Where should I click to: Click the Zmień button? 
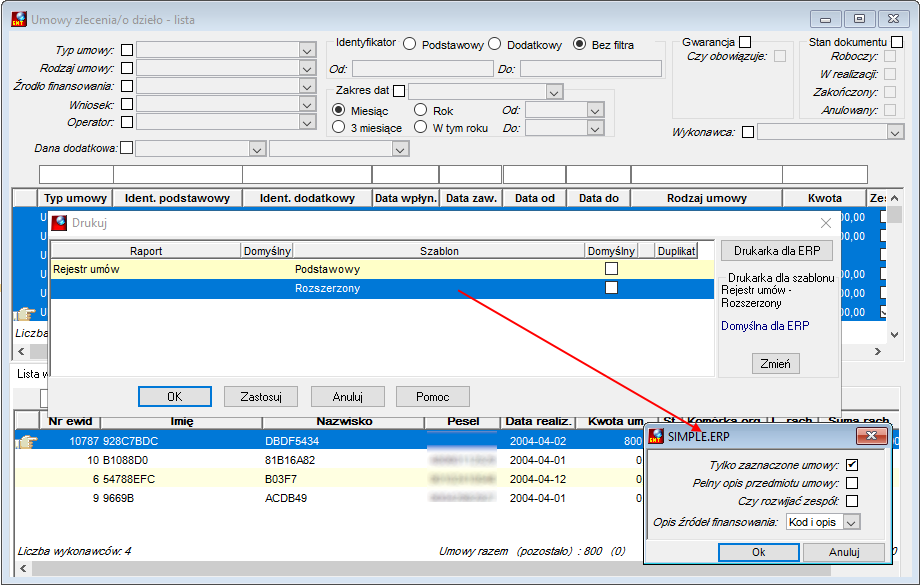pyautogui.click(x=776, y=364)
